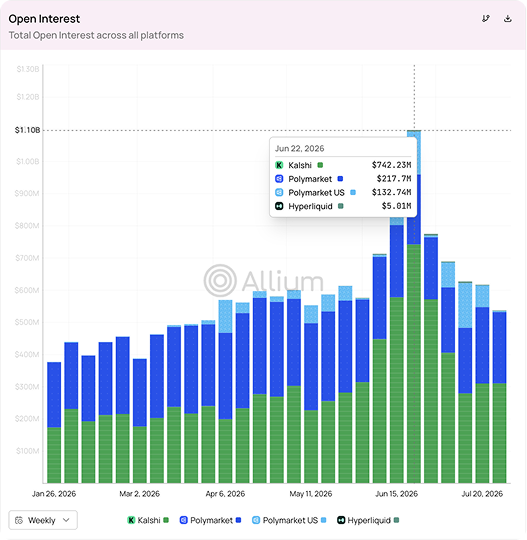
Task: Click the Polymarket logo icon in legend
Action: tap(184, 520)
